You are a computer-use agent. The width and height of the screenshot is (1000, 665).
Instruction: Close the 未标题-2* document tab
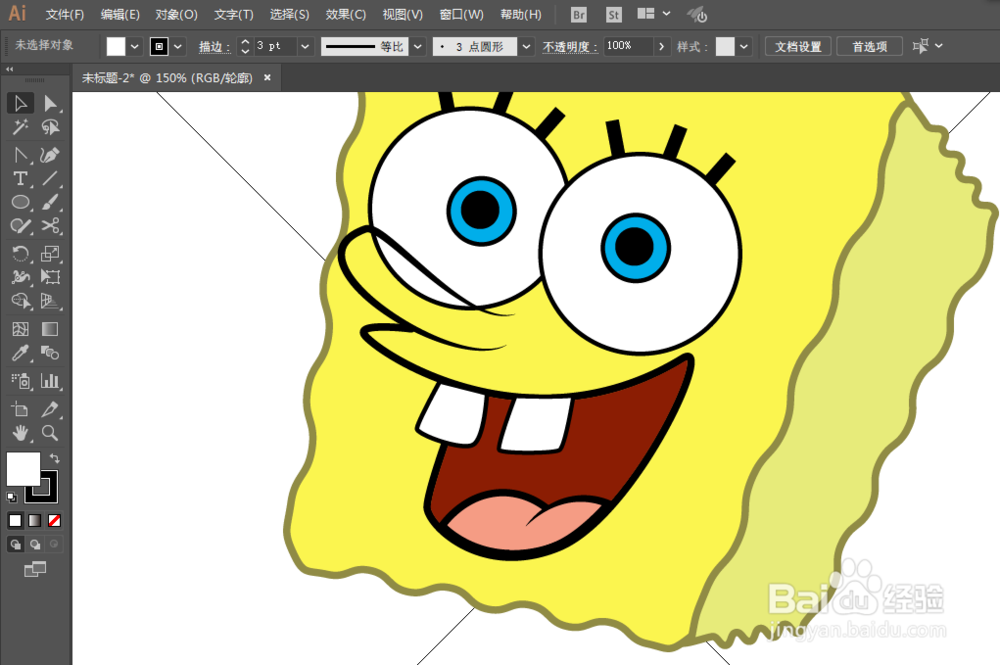click(x=267, y=78)
